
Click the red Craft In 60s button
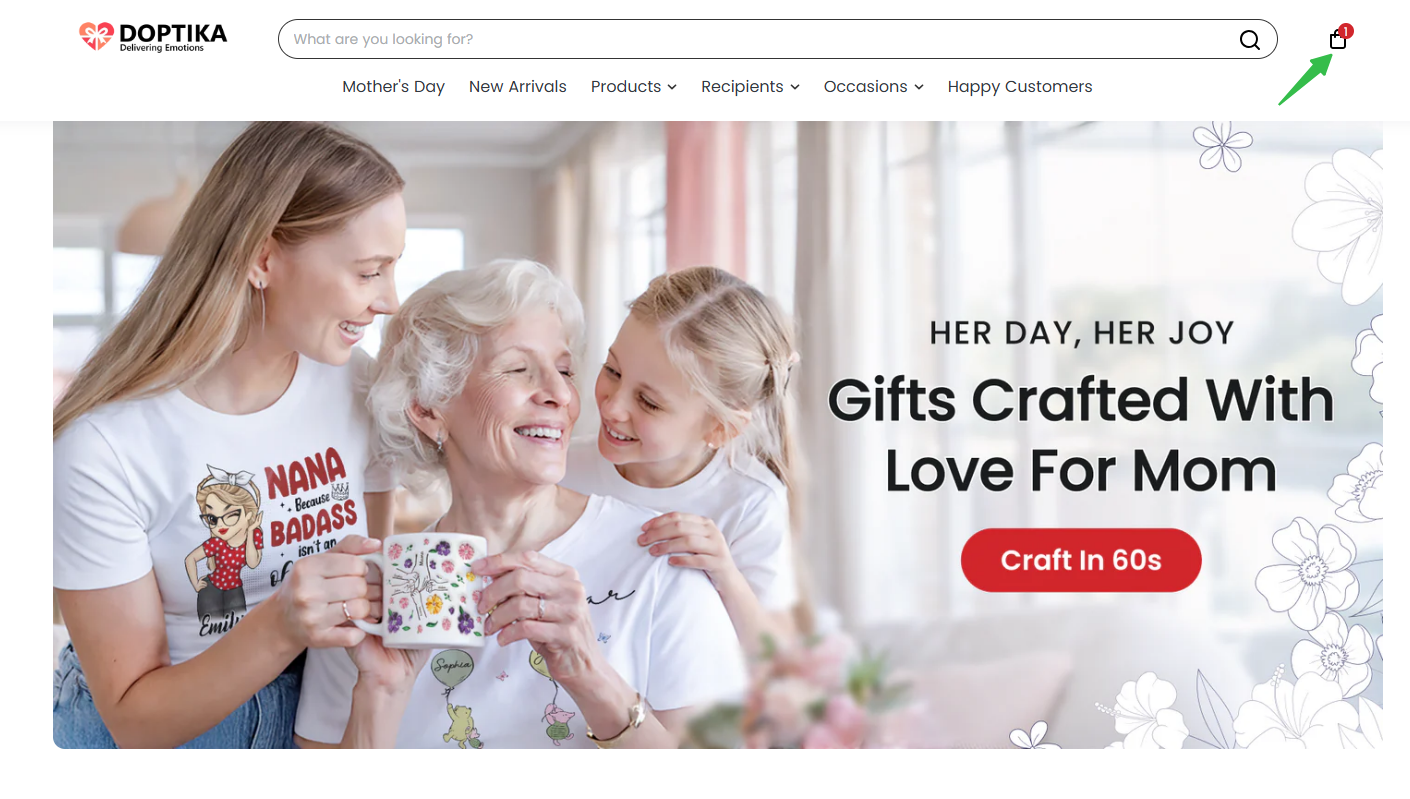1081,560
